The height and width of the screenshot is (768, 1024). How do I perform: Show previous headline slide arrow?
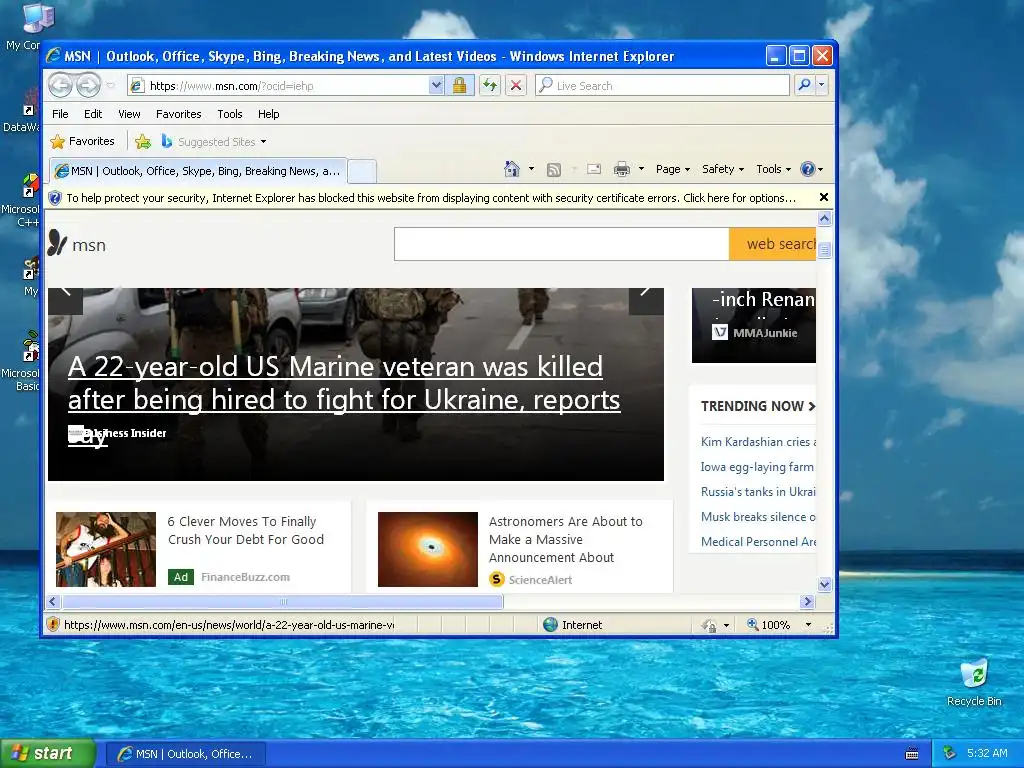click(65, 301)
